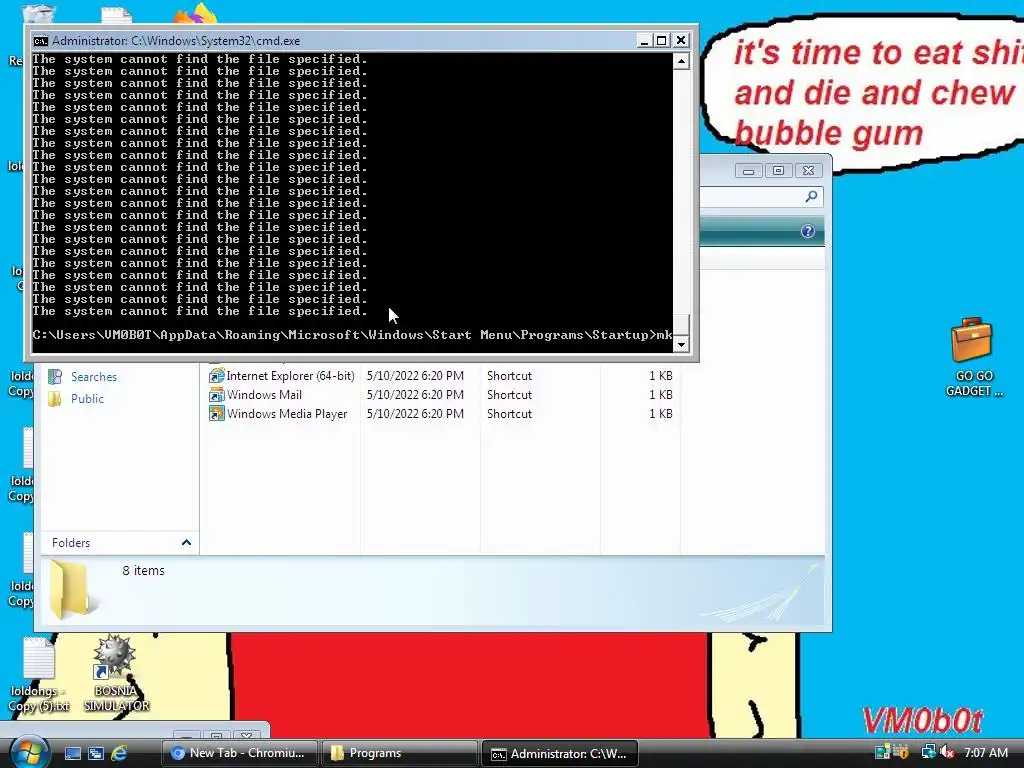
Task: Close the Explorer Programs window
Action: tap(808, 170)
